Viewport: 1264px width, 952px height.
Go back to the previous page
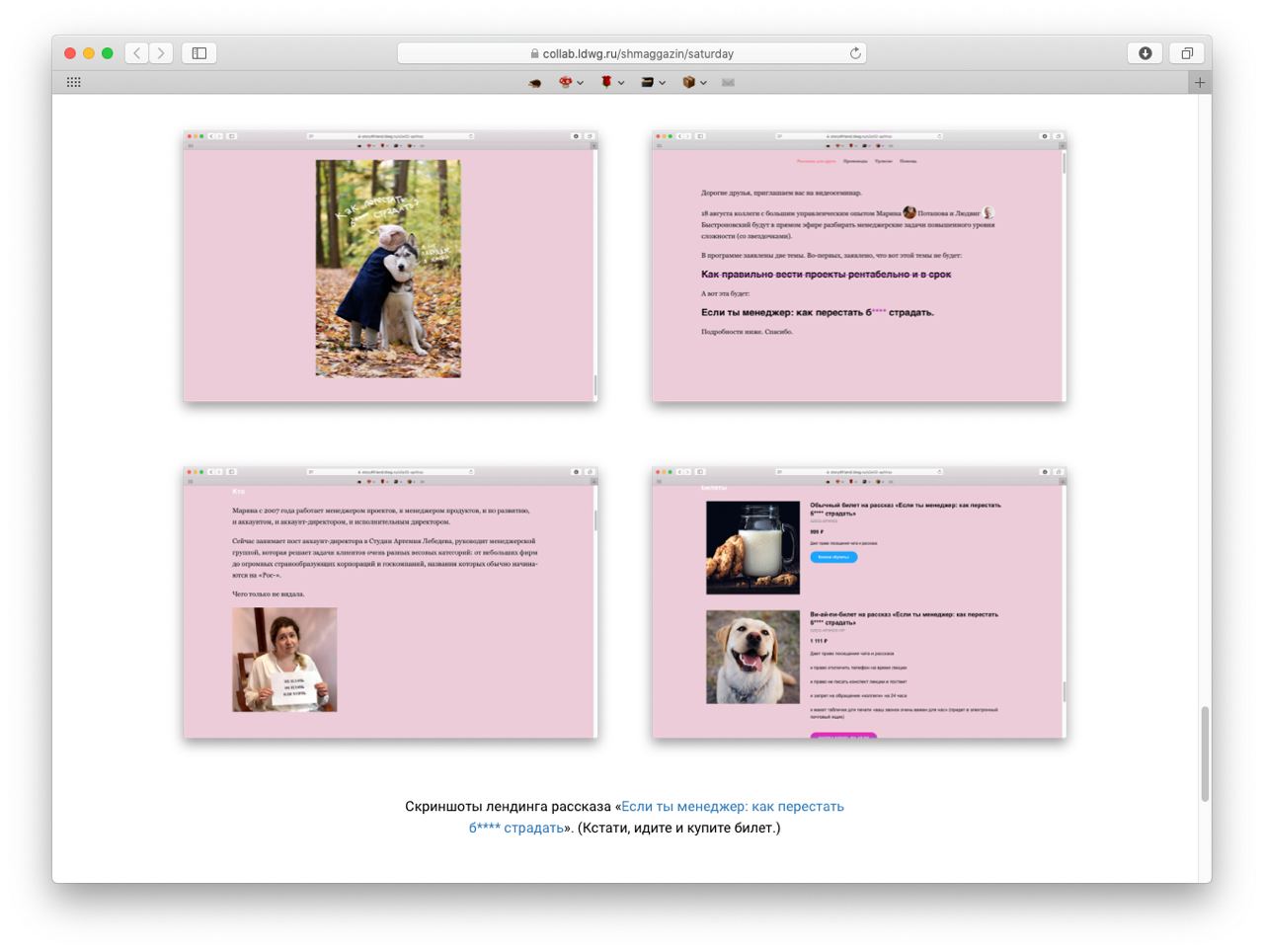(x=137, y=53)
